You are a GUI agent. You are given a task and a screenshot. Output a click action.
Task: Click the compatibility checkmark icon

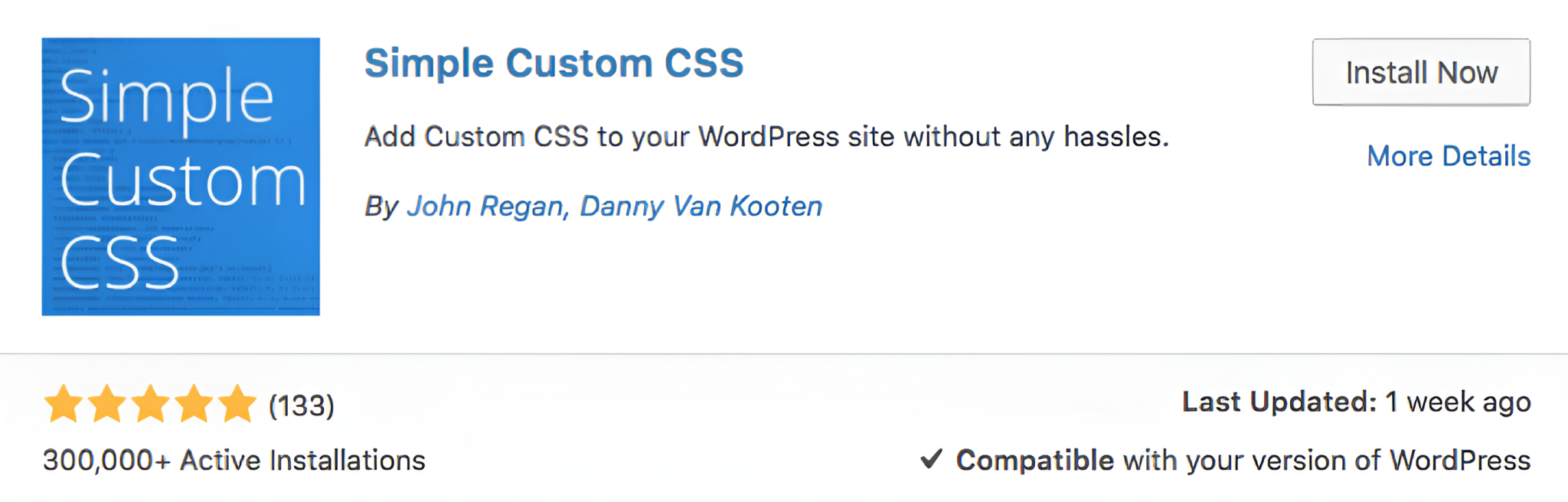(x=932, y=459)
